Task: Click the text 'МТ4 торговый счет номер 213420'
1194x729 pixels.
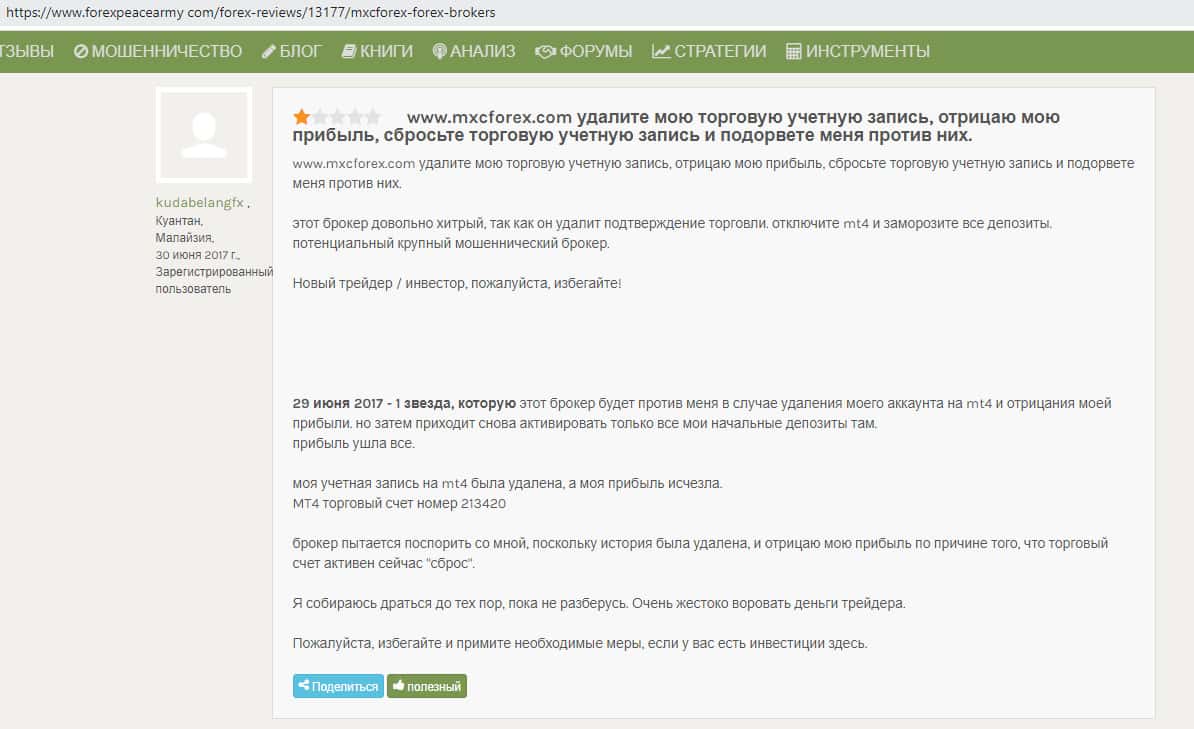Action: pos(399,504)
